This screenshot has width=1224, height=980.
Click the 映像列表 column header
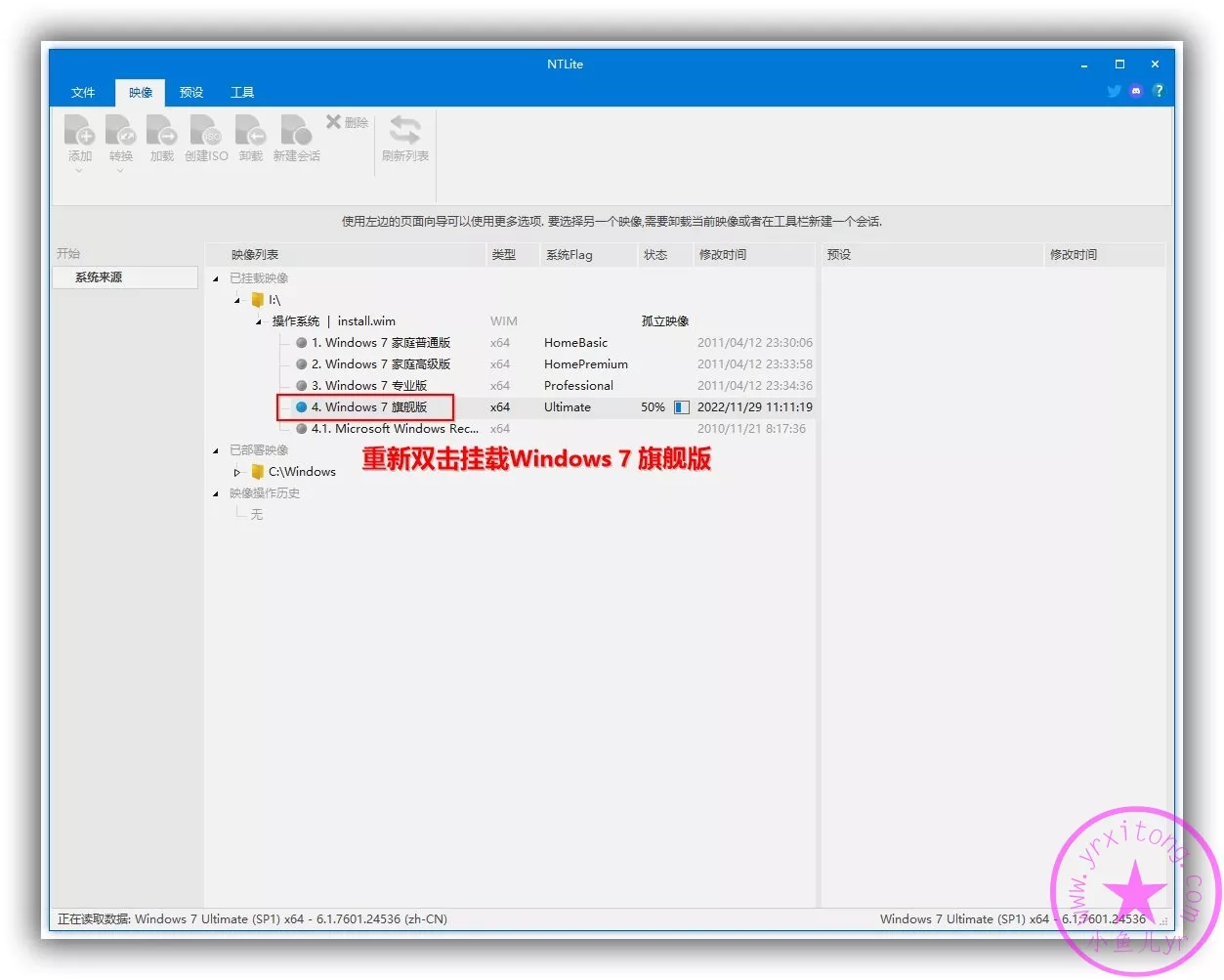(346, 255)
